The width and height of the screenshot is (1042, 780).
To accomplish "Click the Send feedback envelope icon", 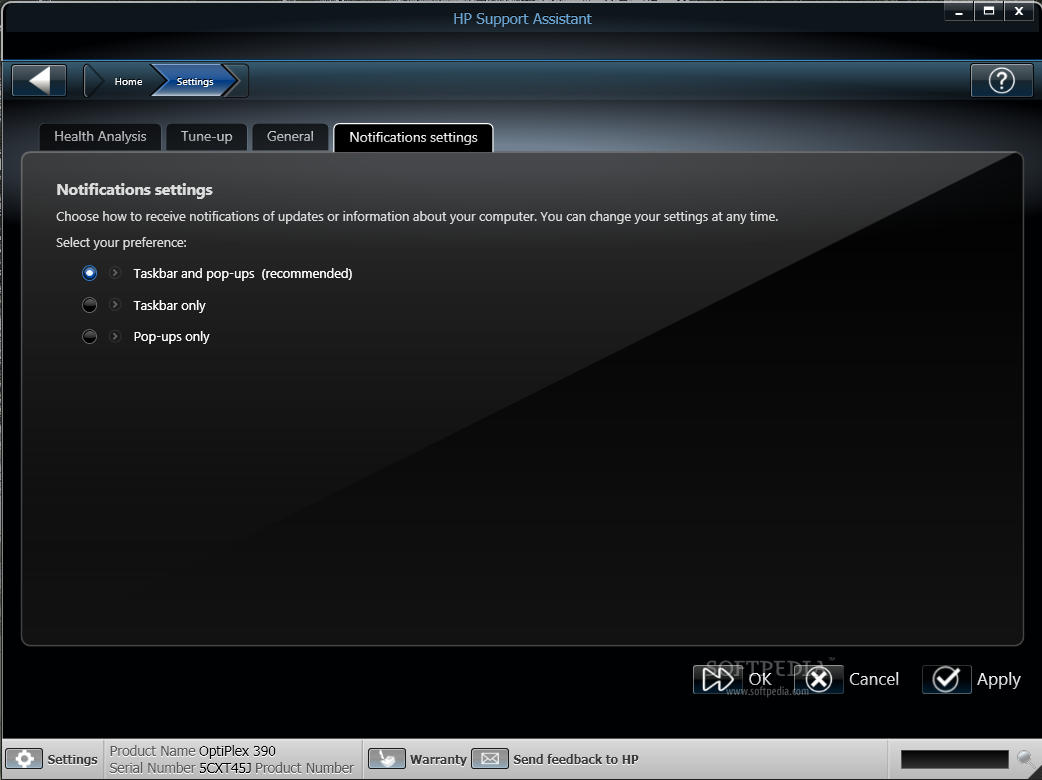I will (x=490, y=759).
